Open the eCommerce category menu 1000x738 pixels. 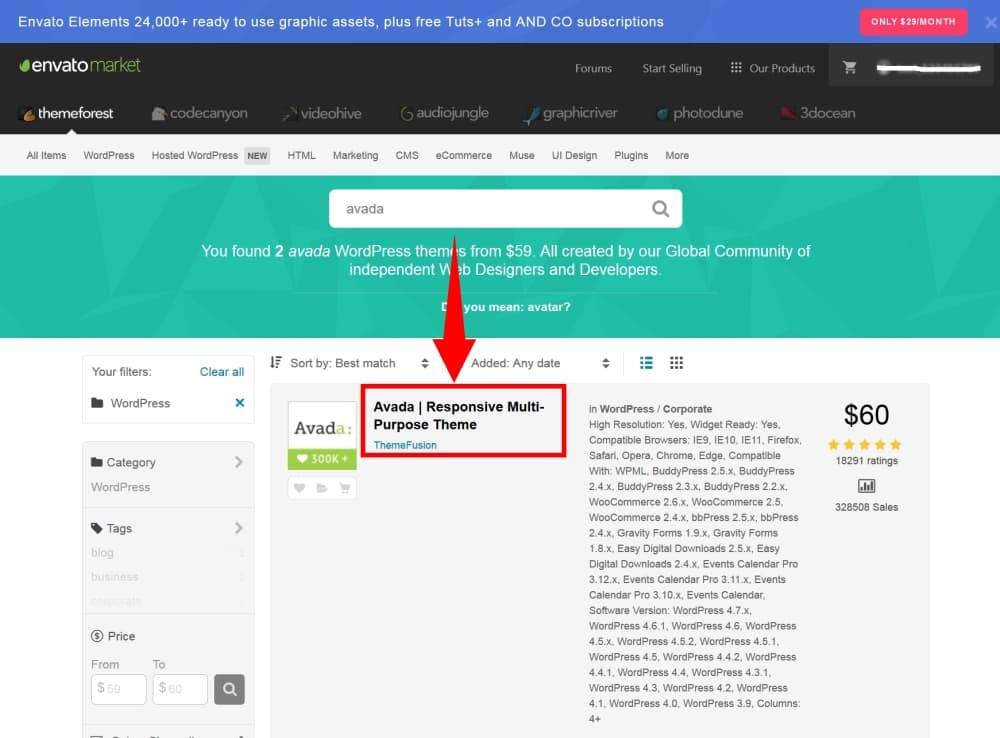[x=463, y=155]
